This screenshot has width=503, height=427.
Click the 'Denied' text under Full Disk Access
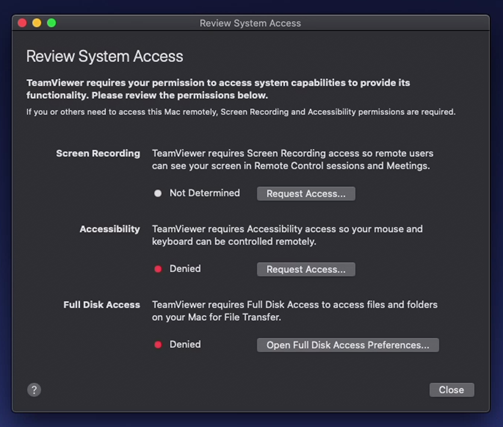click(185, 344)
